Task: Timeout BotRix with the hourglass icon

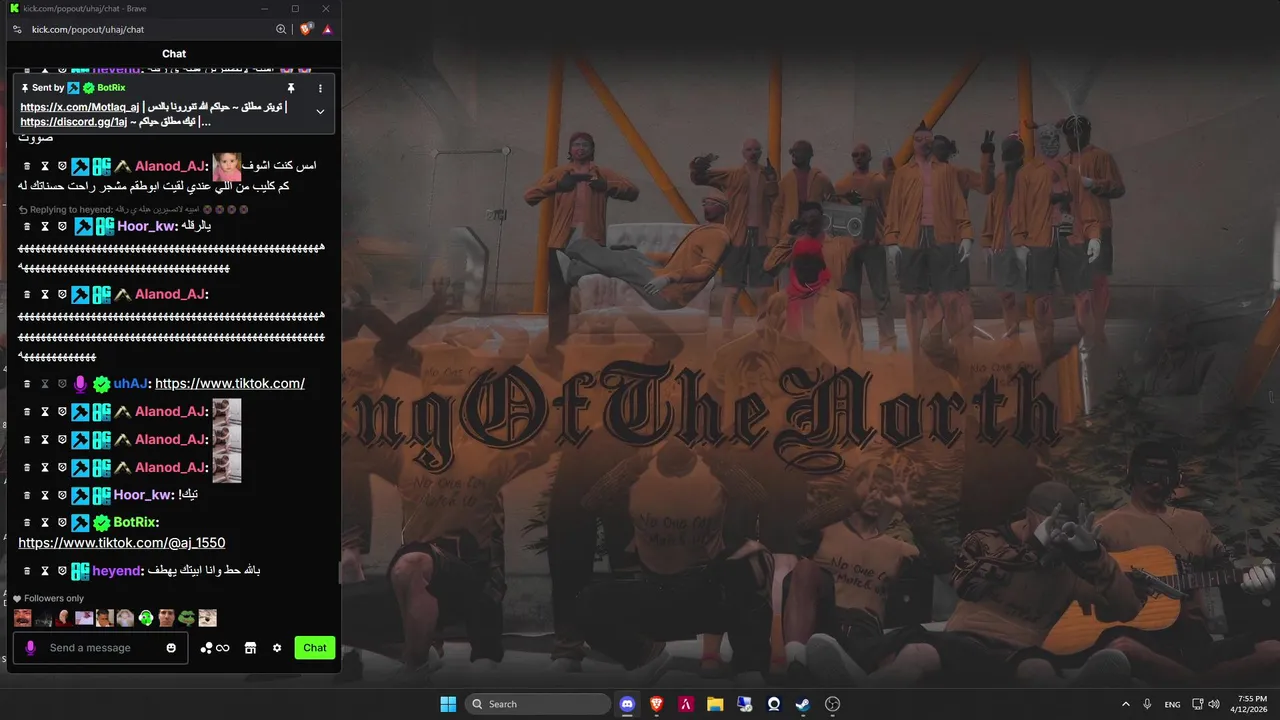Action: click(x=44, y=522)
